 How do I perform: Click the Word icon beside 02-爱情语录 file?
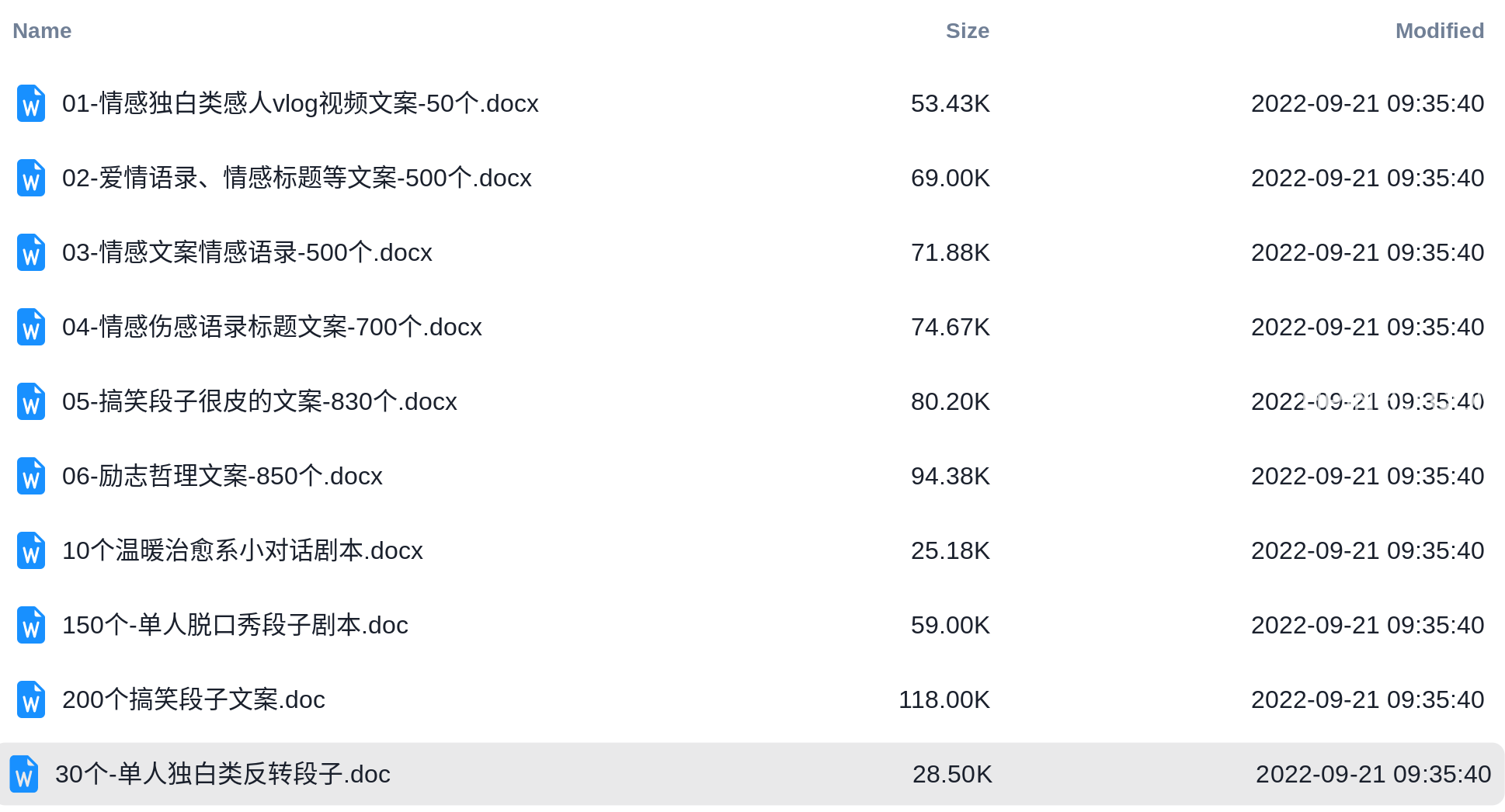(31, 178)
